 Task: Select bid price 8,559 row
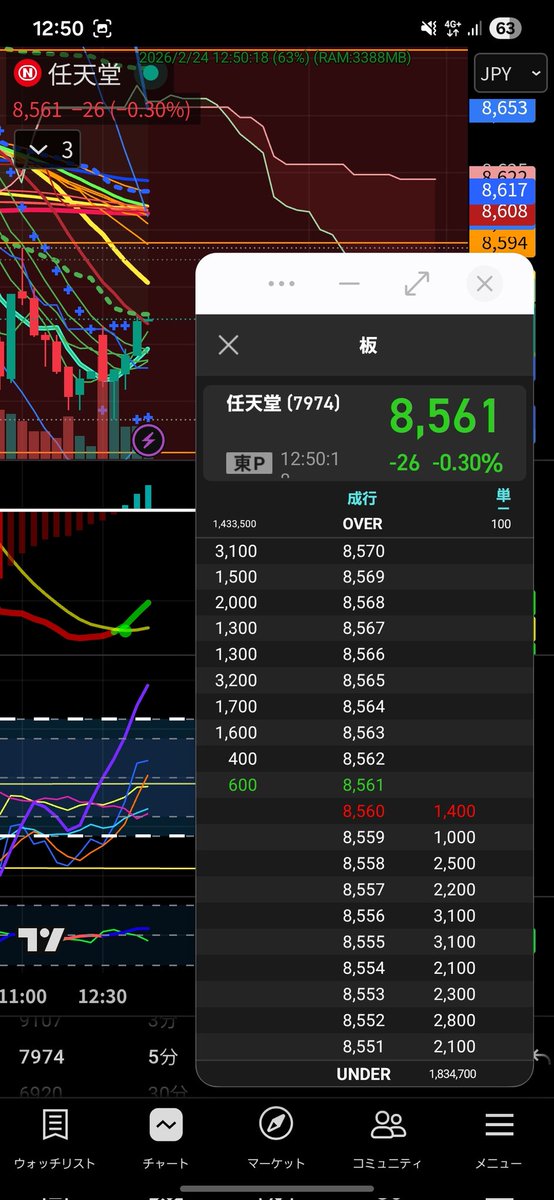pyautogui.click(x=364, y=837)
